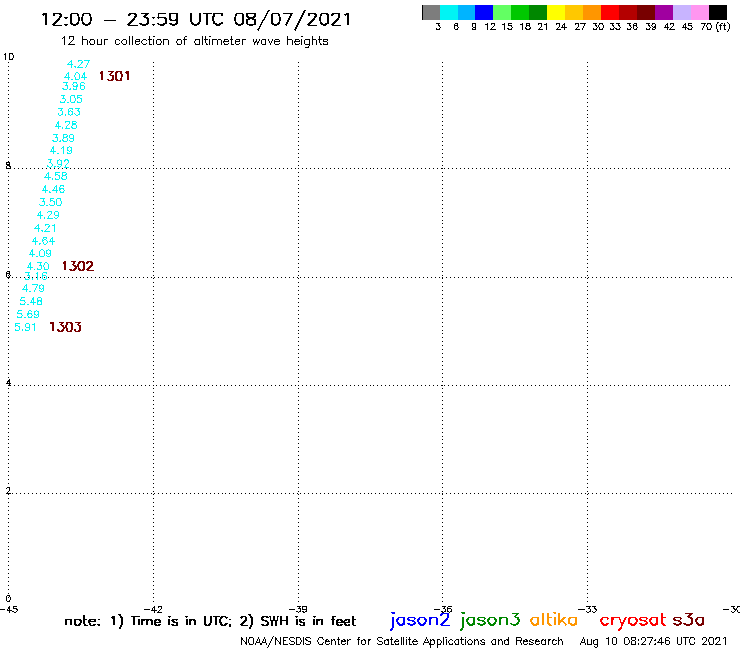Click the longitude axis label -42
This screenshot has height=650, width=740.
point(153,609)
